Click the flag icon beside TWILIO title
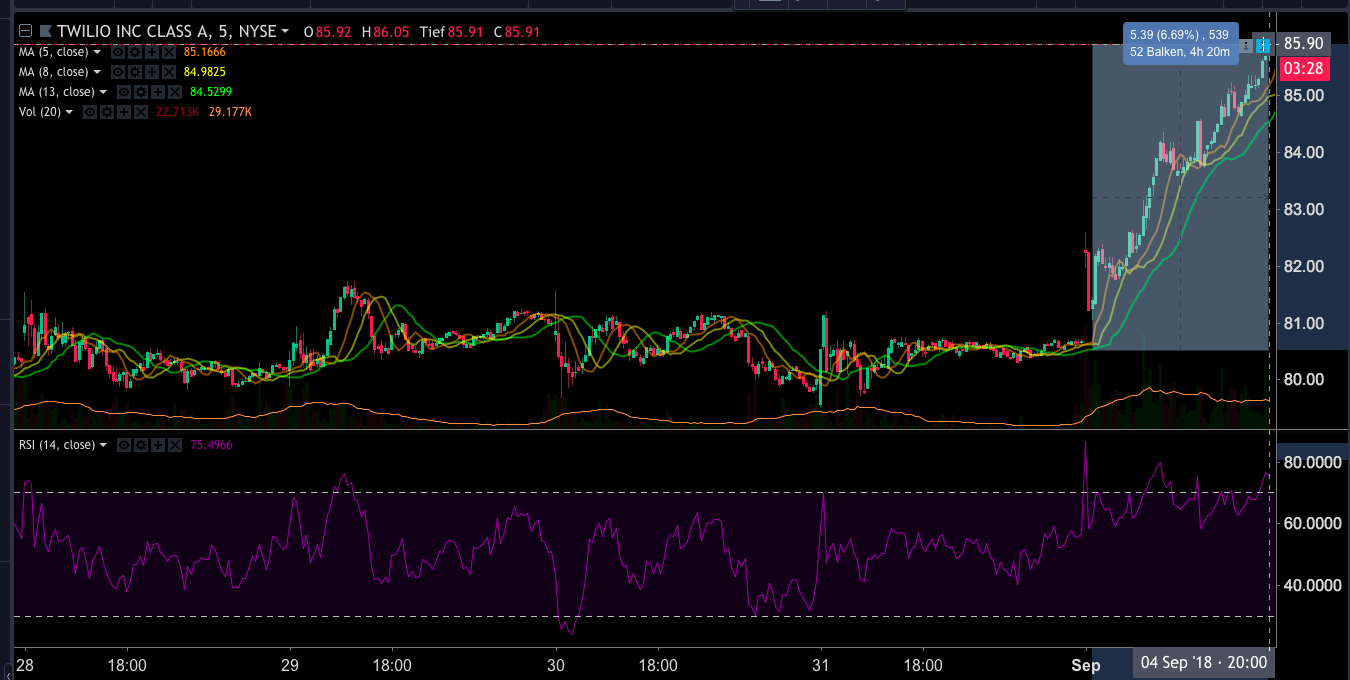 pos(44,32)
